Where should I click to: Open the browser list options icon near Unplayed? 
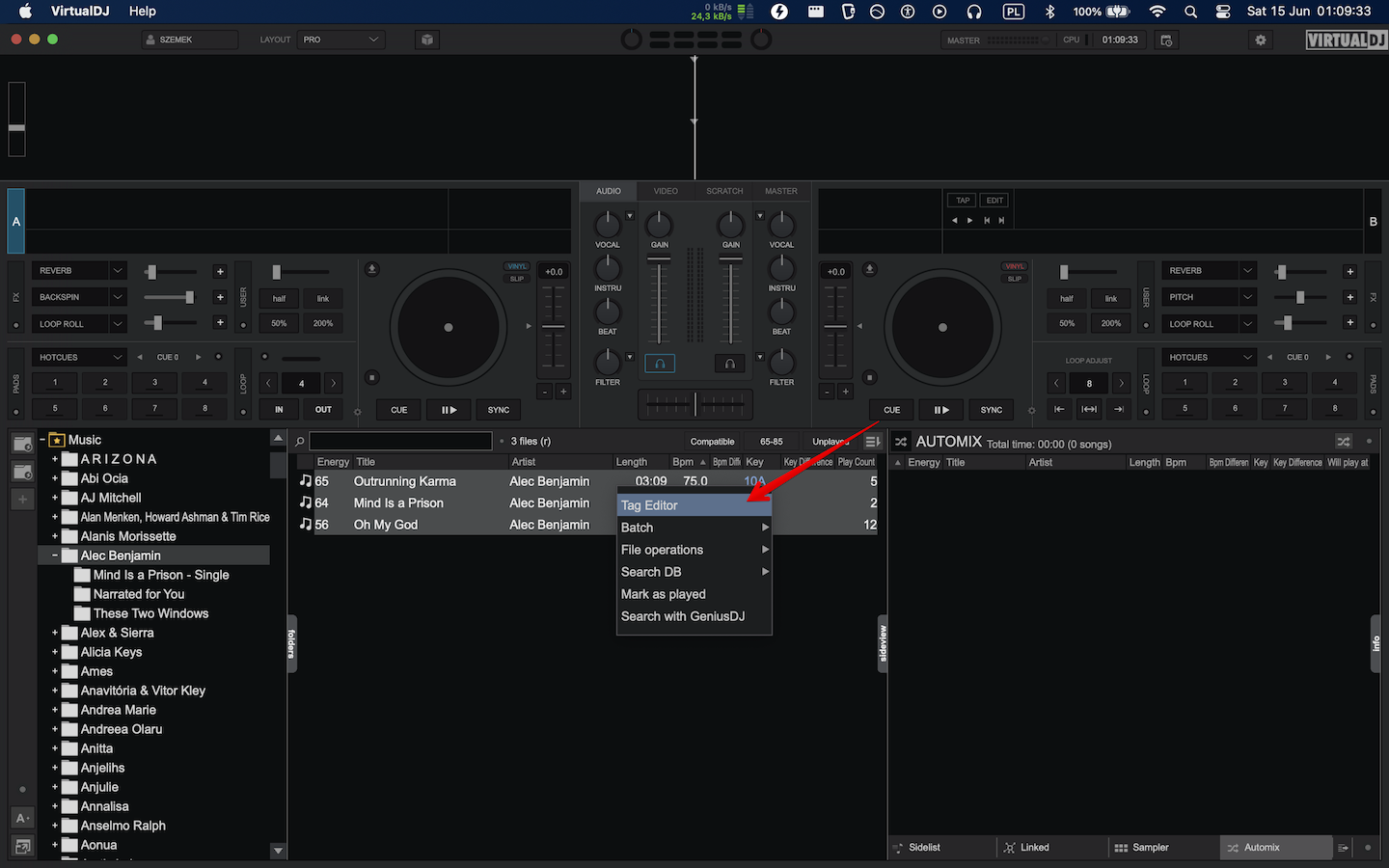click(x=873, y=442)
